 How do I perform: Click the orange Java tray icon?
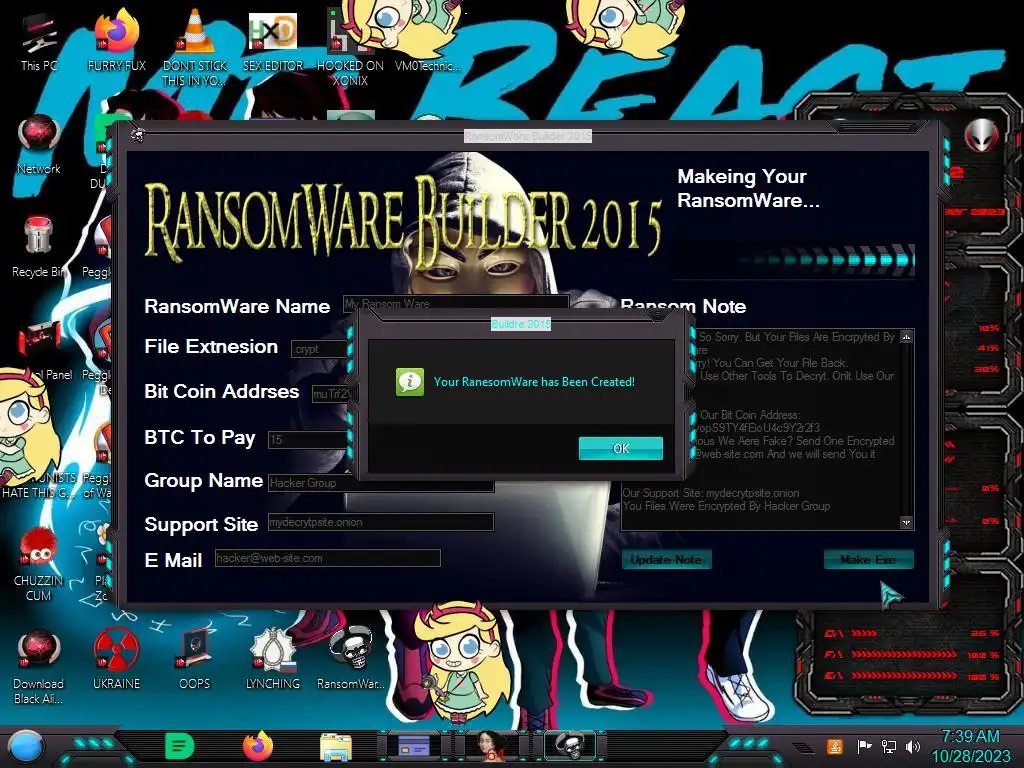coord(834,746)
